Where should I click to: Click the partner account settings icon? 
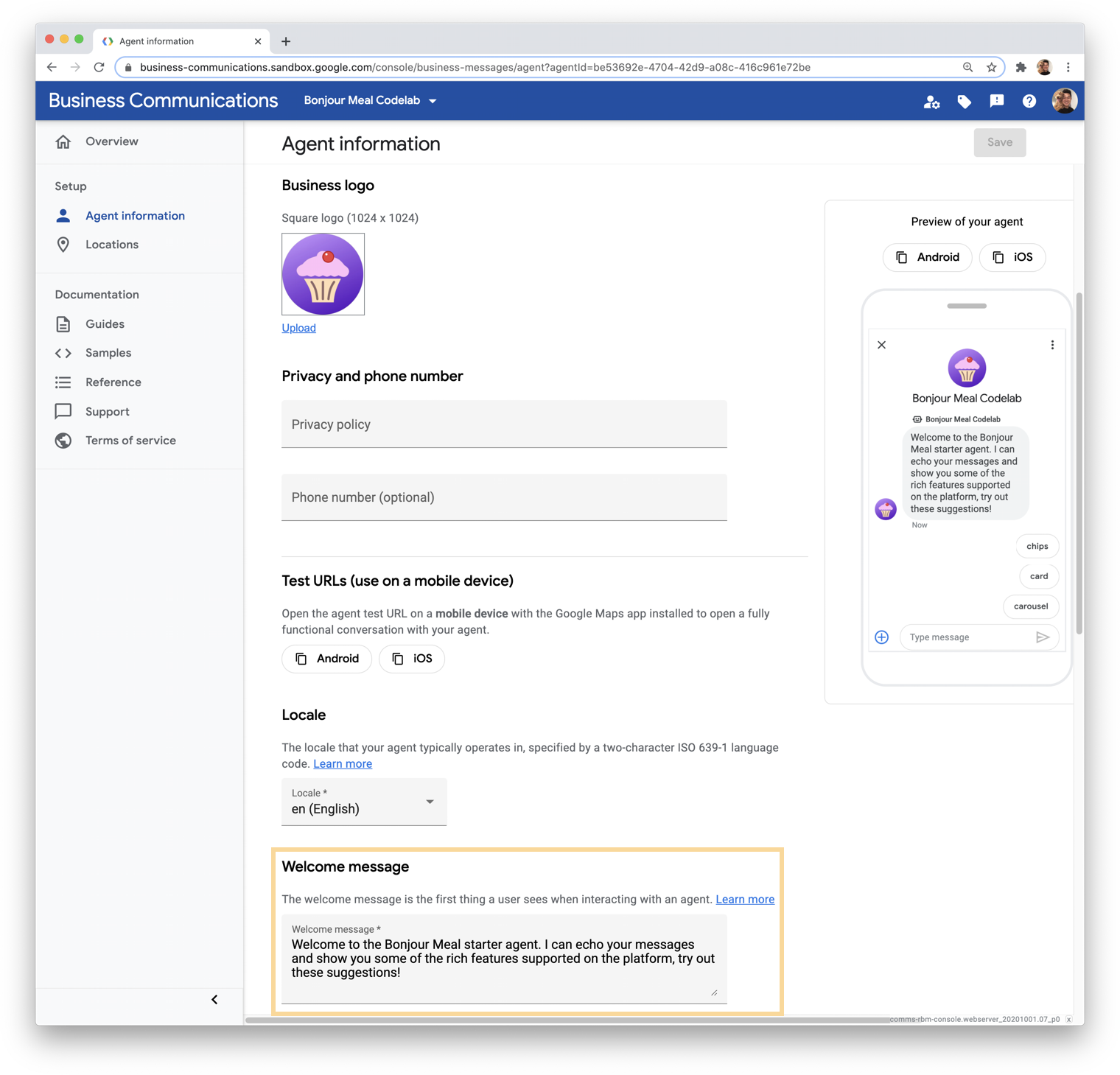(931, 102)
